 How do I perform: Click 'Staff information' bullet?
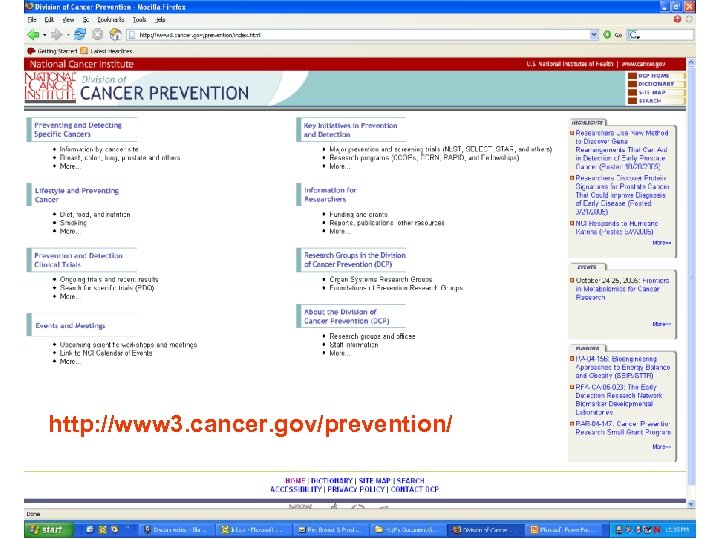(x=354, y=345)
